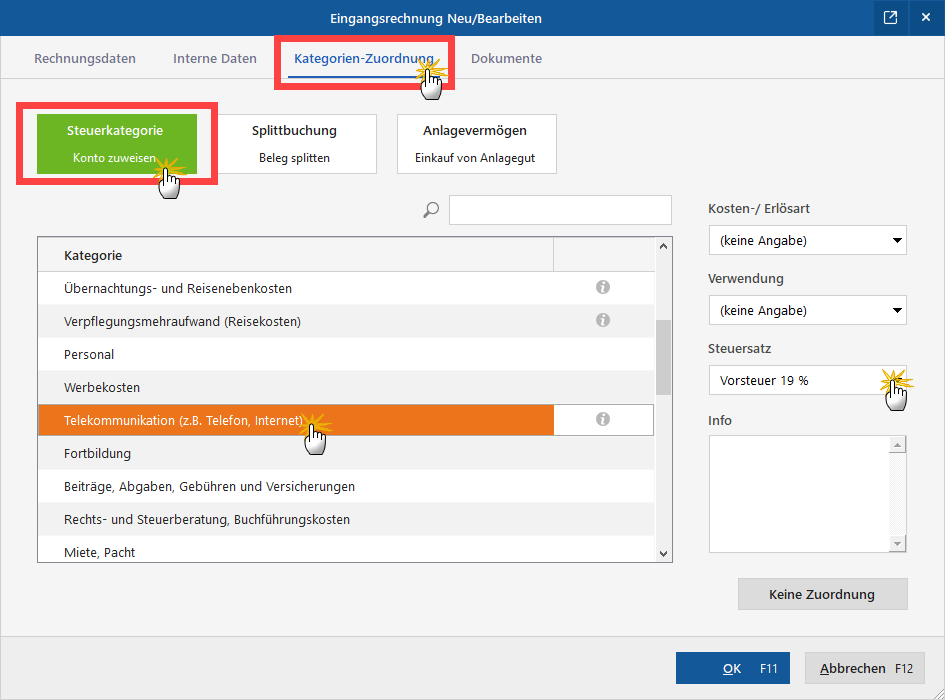The width and height of the screenshot is (945, 700).
Task: Confirm with the OK F11 button
Action: [733, 668]
